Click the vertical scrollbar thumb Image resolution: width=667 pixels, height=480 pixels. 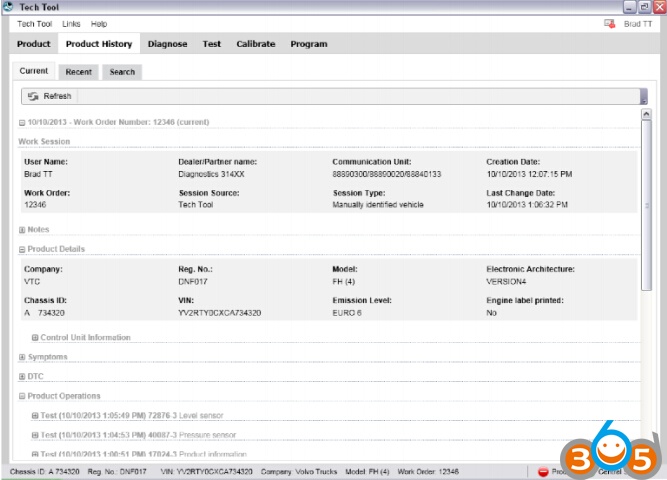point(646,205)
